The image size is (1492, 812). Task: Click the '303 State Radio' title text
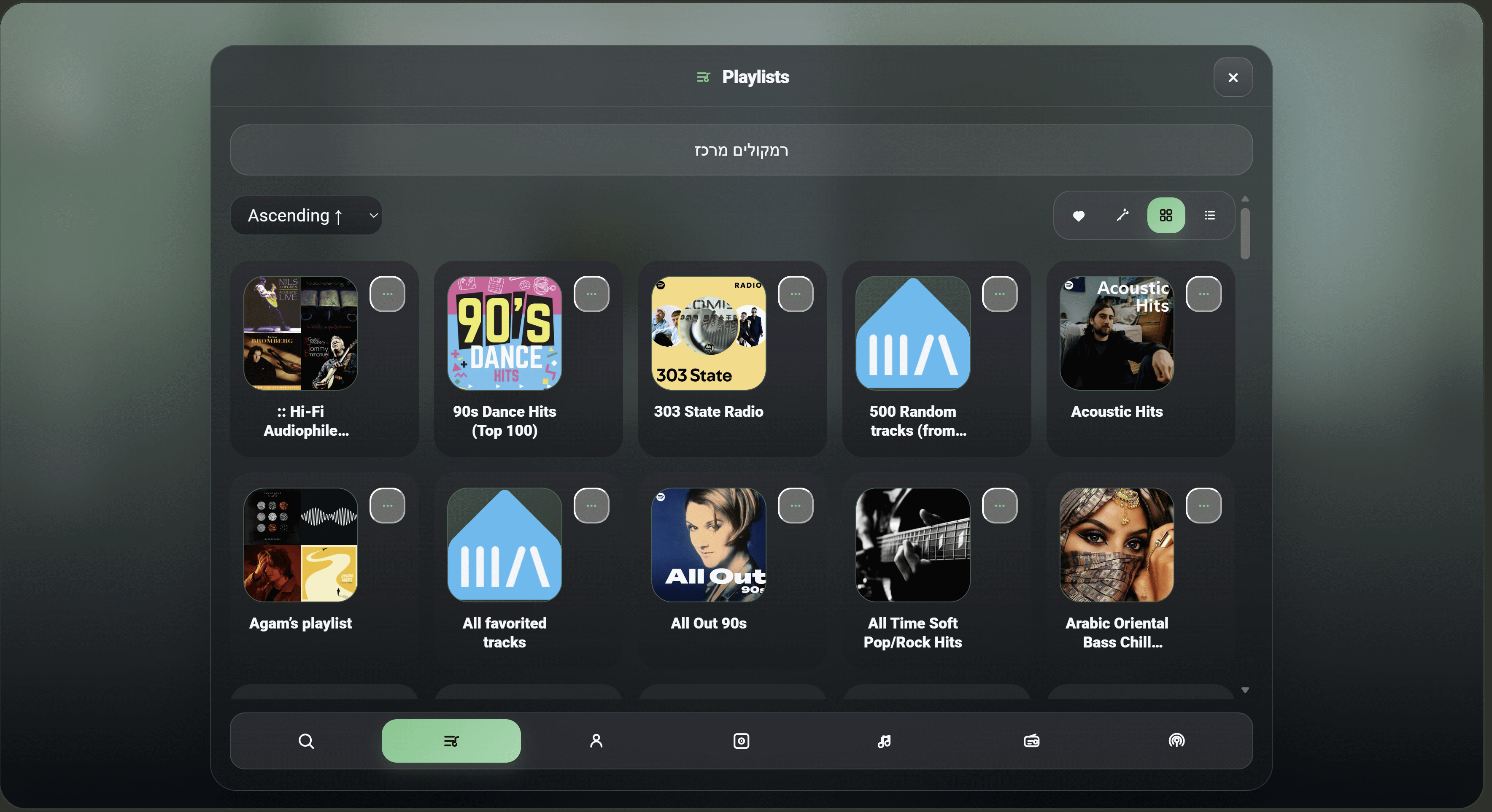[x=709, y=412]
